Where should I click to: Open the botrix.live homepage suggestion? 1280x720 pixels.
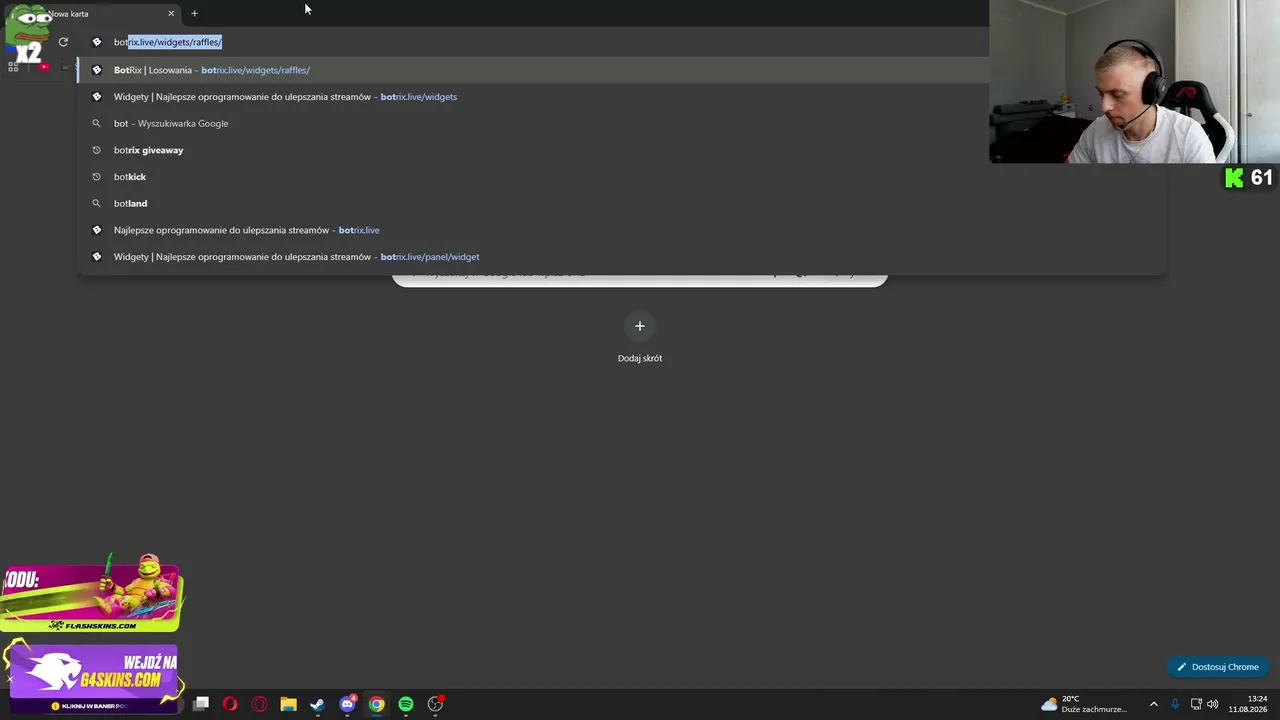[622, 230]
